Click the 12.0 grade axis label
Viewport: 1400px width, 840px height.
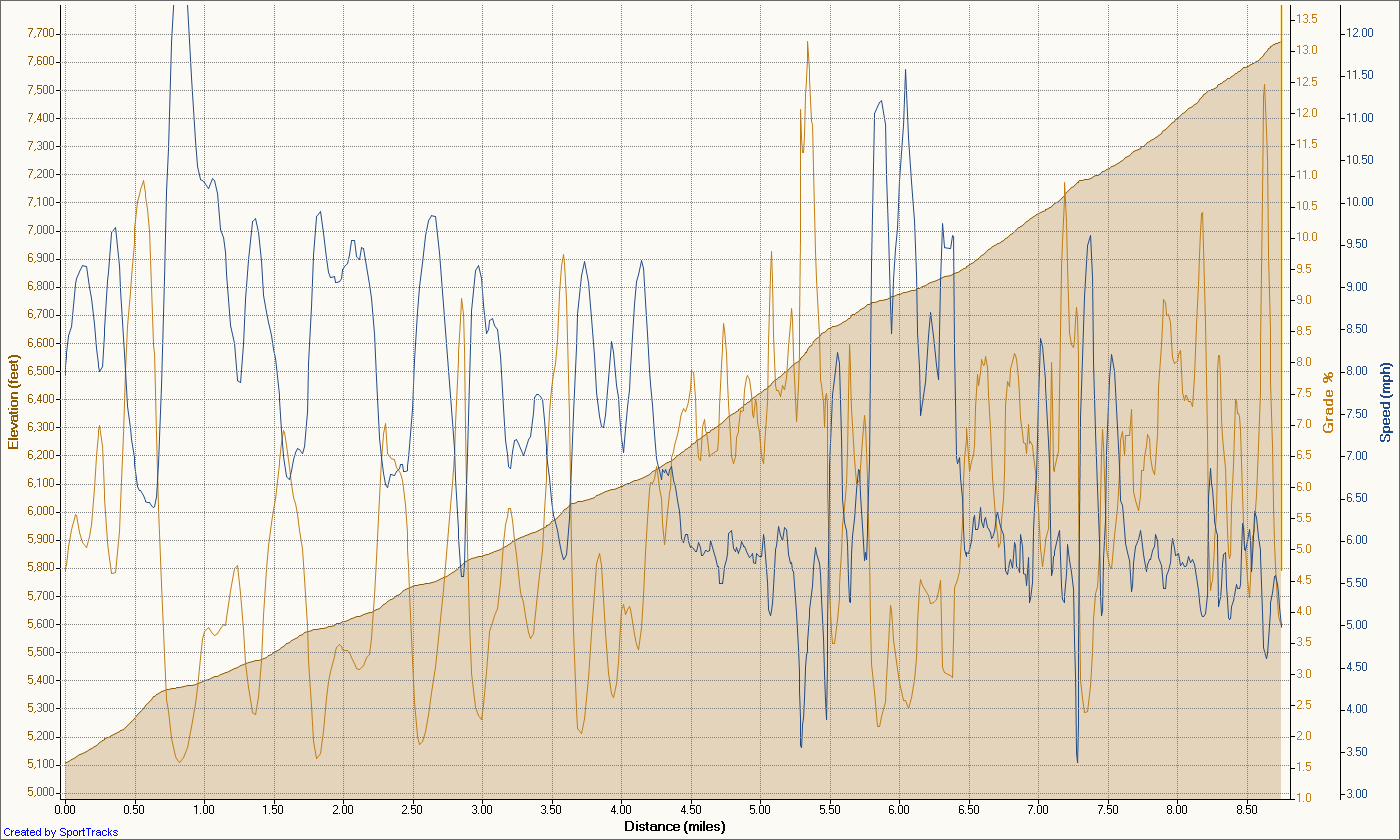pyautogui.click(x=1308, y=113)
